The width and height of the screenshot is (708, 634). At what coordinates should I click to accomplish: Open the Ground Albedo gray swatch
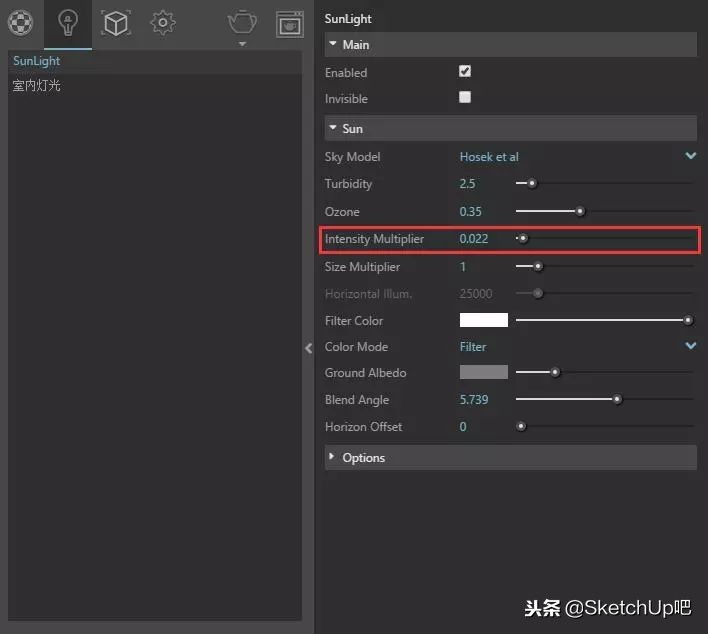(484, 372)
